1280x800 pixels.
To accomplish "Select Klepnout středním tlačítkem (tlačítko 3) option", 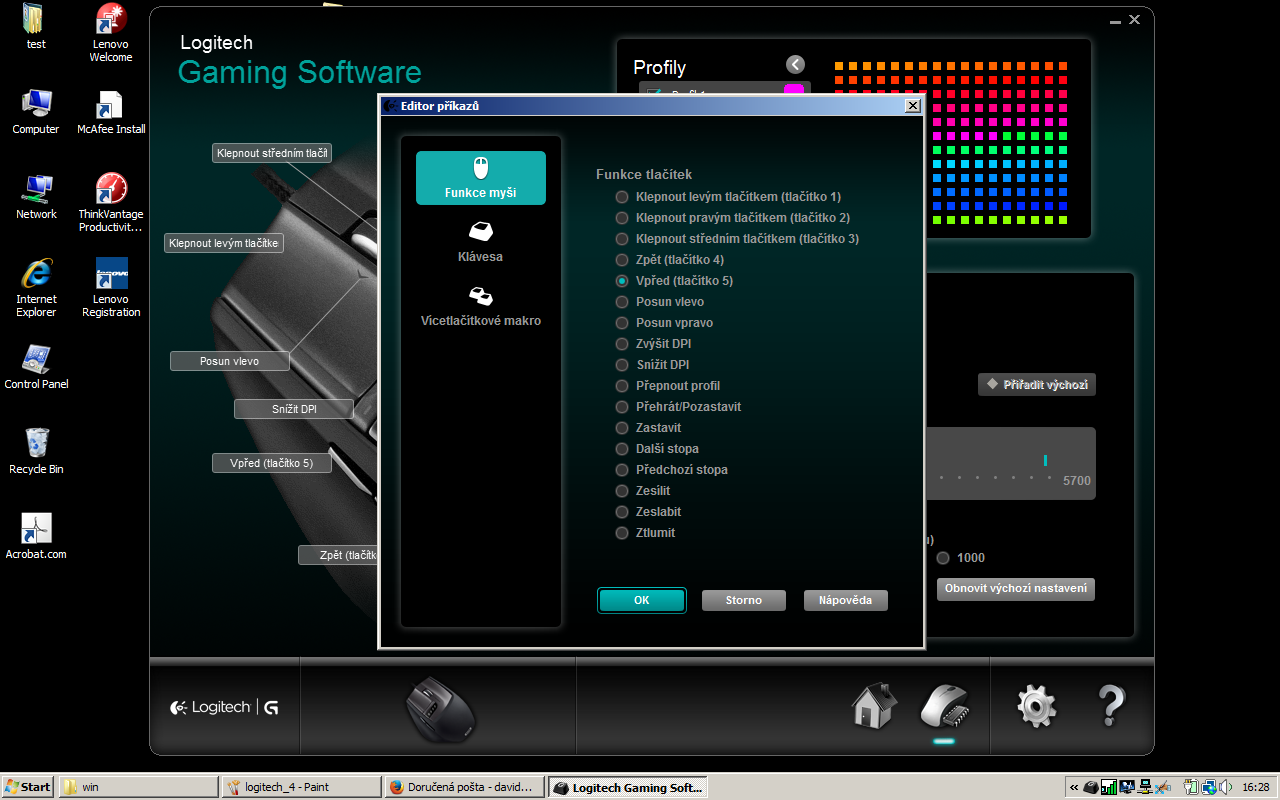I will pyautogui.click(x=738, y=239).
